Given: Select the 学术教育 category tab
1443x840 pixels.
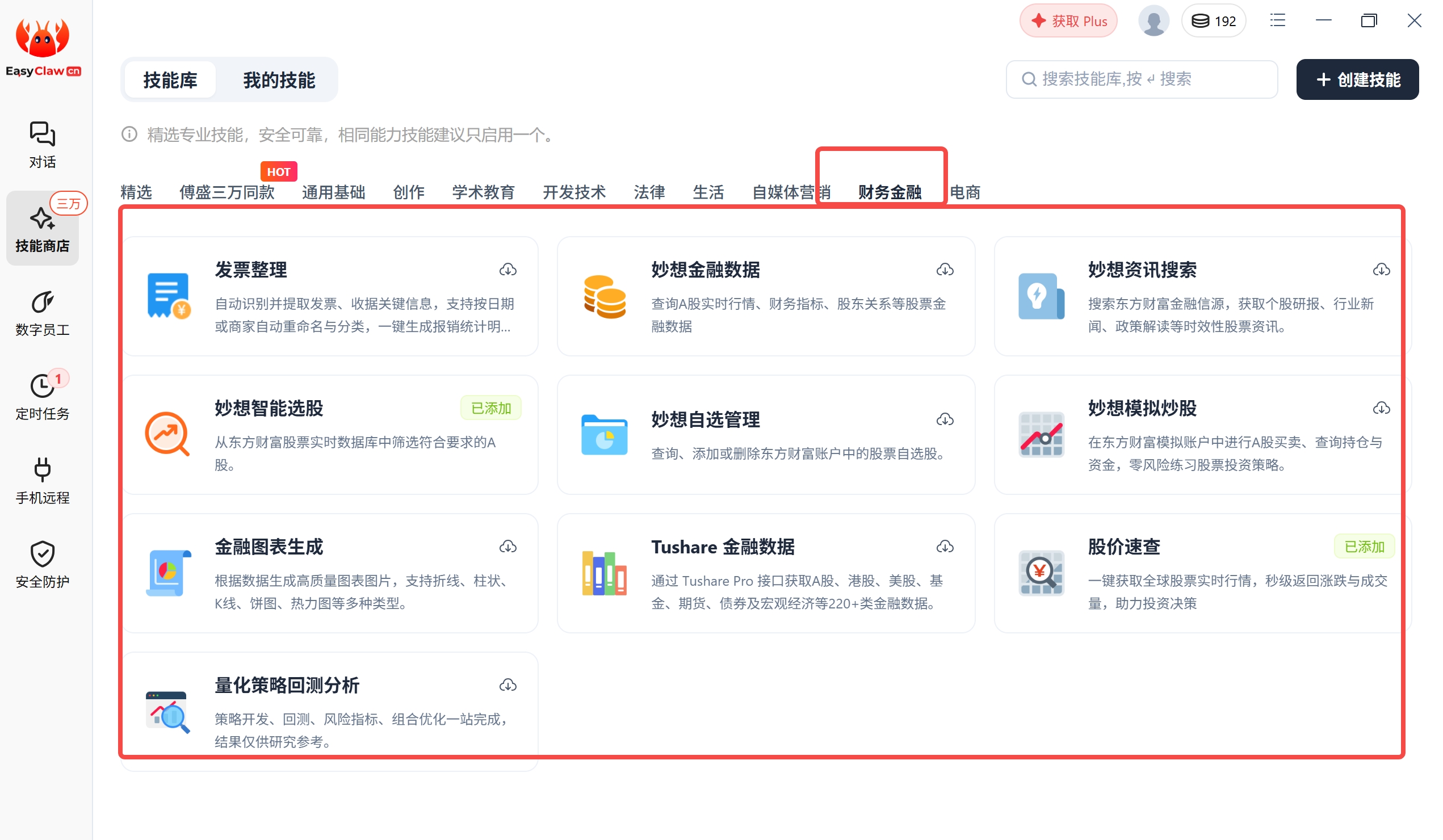Looking at the screenshot, I should pos(483,192).
